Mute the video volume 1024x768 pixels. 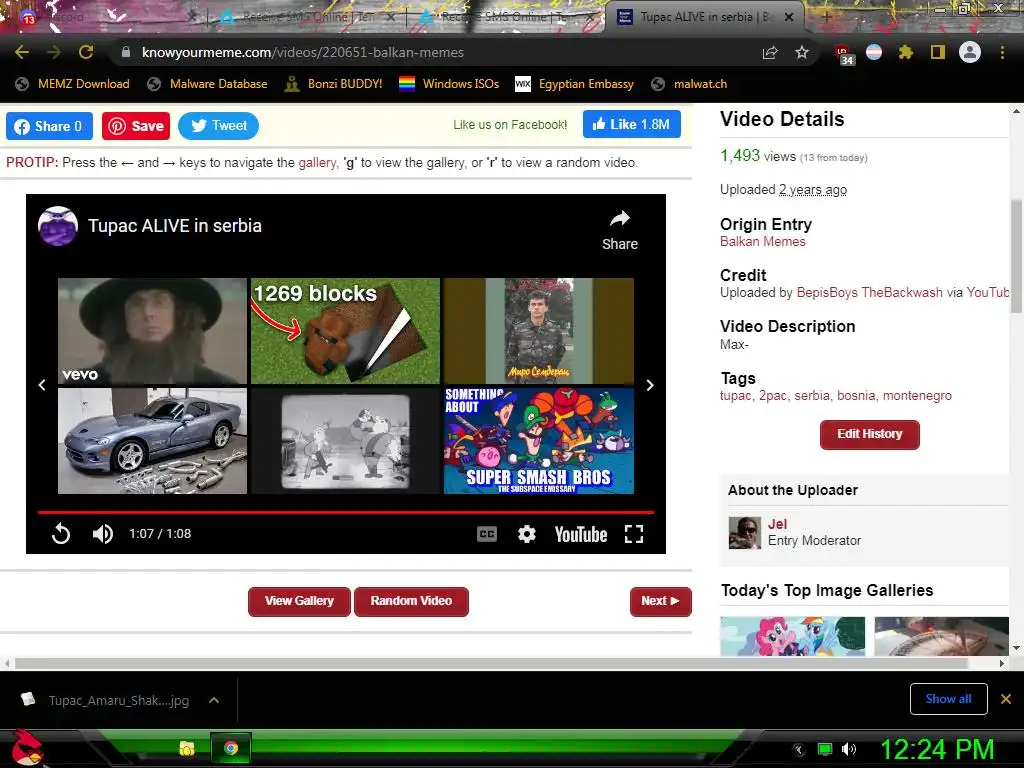(103, 534)
